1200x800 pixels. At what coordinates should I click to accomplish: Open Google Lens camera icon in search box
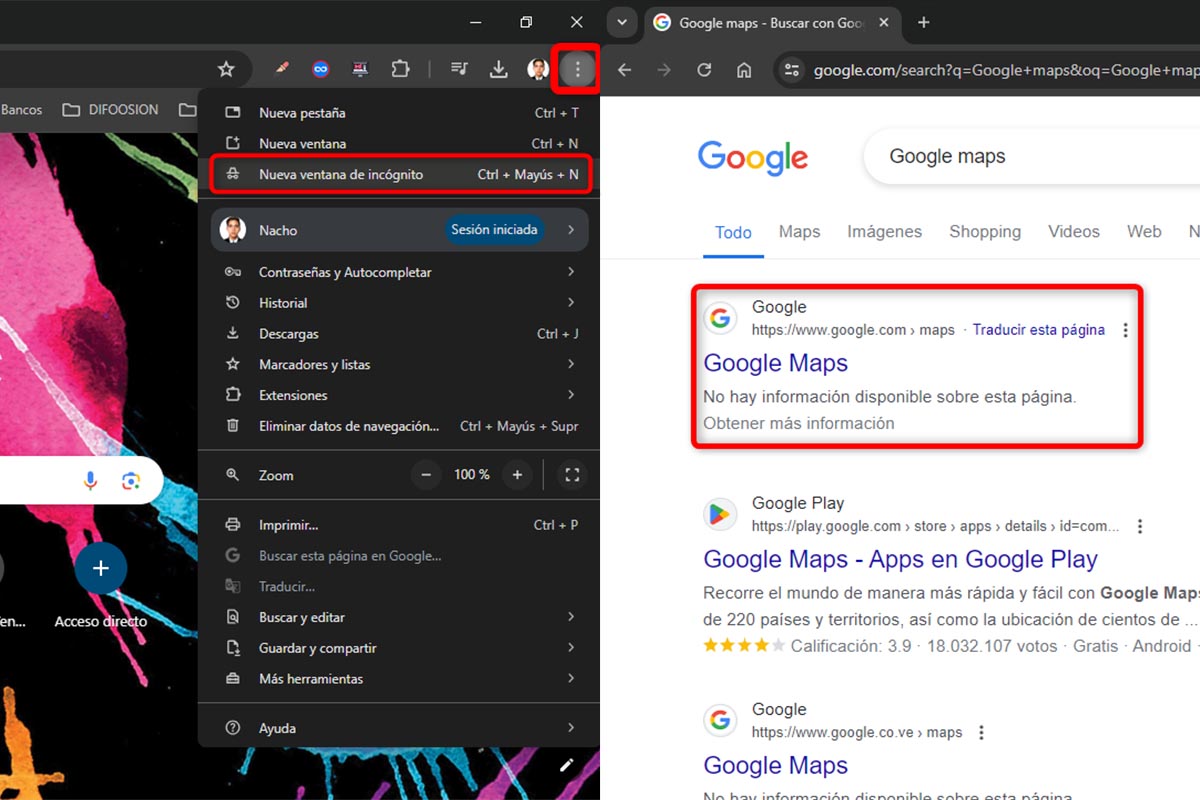pos(131,481)
